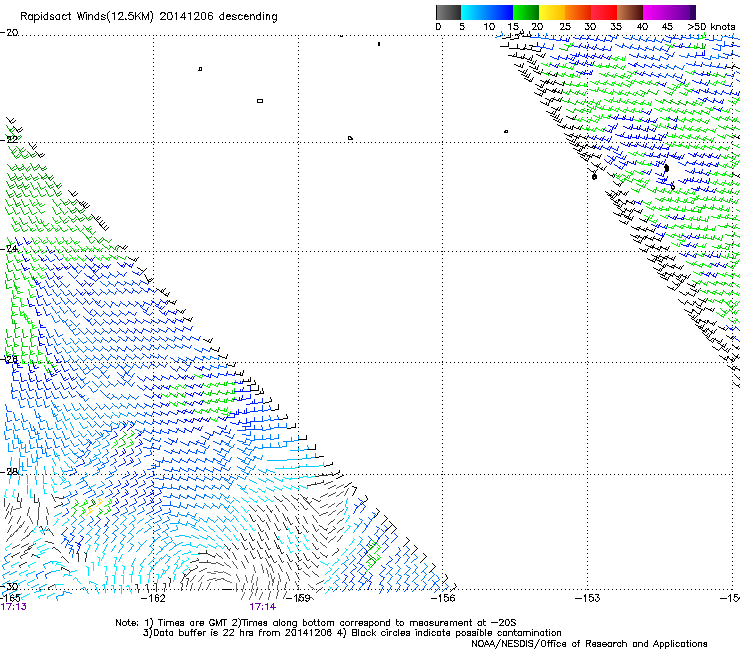This screenshot has height=650, width=740.
Task: Click the '-156' longitude label
Action: pos(443,599)
